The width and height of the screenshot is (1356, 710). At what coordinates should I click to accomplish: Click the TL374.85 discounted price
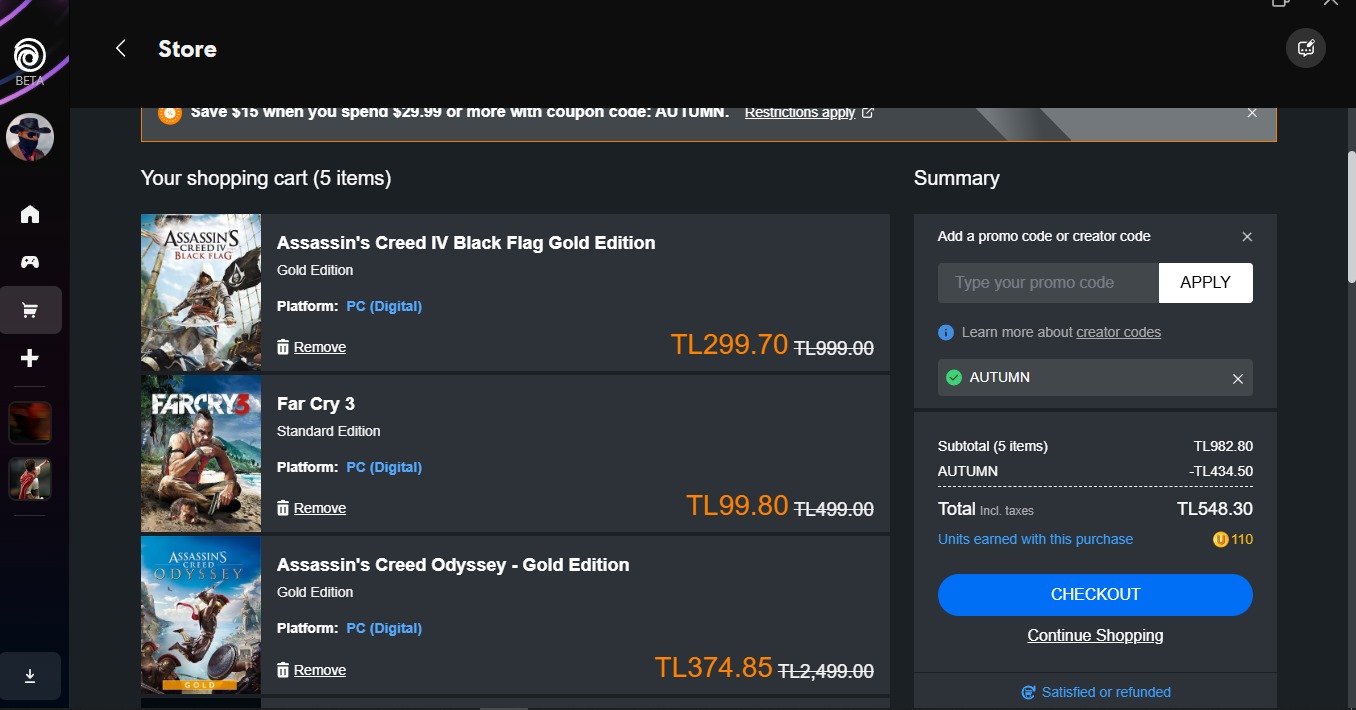coord(714,667)
